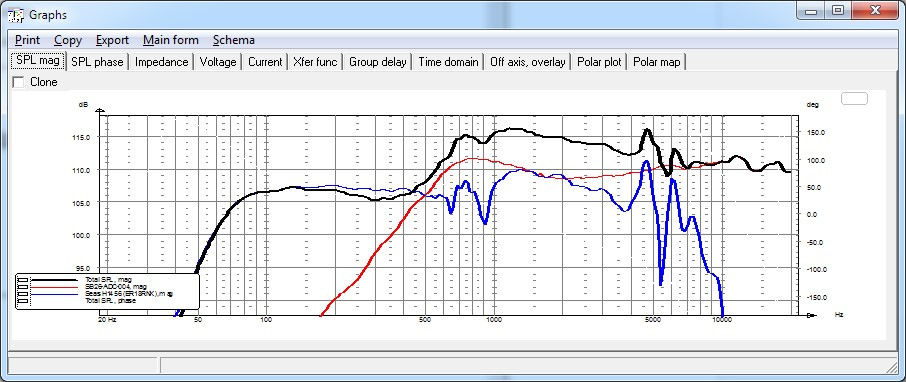Click the 100.0 dB axis label
The image size is (906, 382).
[81, 235]
